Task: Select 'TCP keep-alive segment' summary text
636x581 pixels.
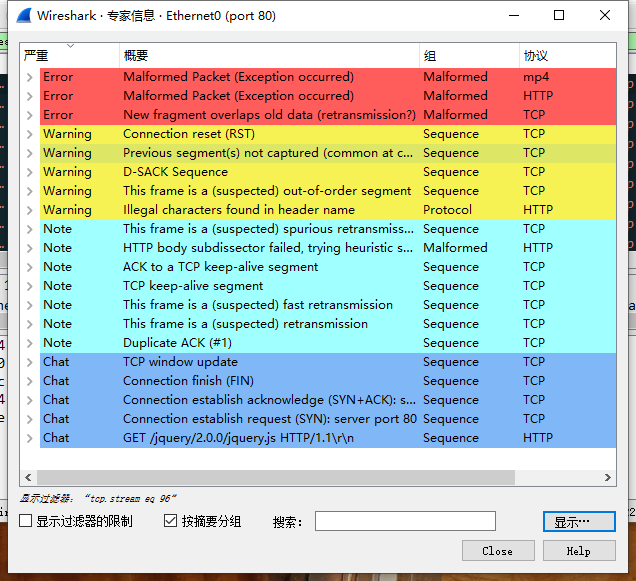Action: 193,286
